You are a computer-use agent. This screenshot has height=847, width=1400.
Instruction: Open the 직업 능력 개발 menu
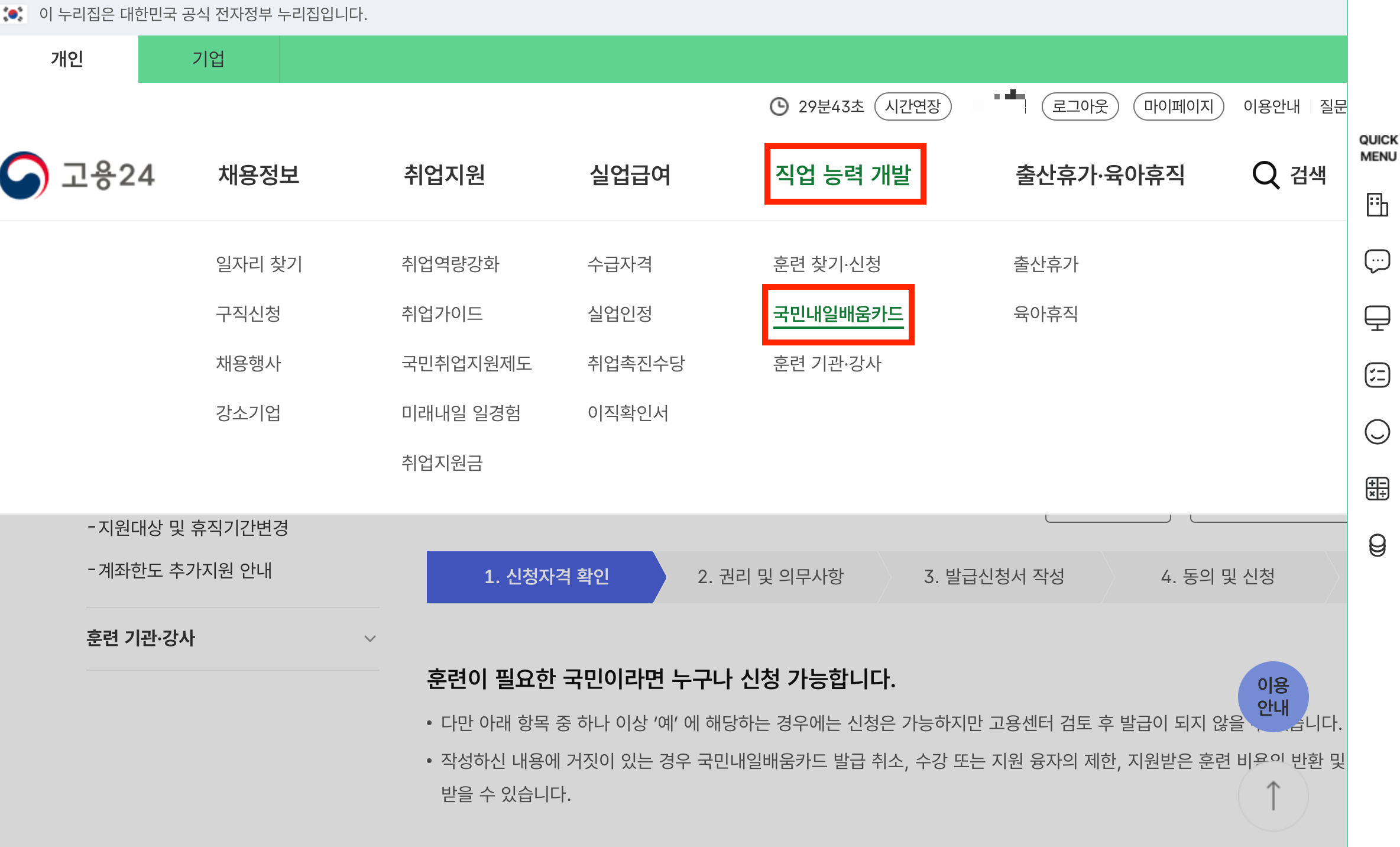pyautogui.click(x=844, y=174)
